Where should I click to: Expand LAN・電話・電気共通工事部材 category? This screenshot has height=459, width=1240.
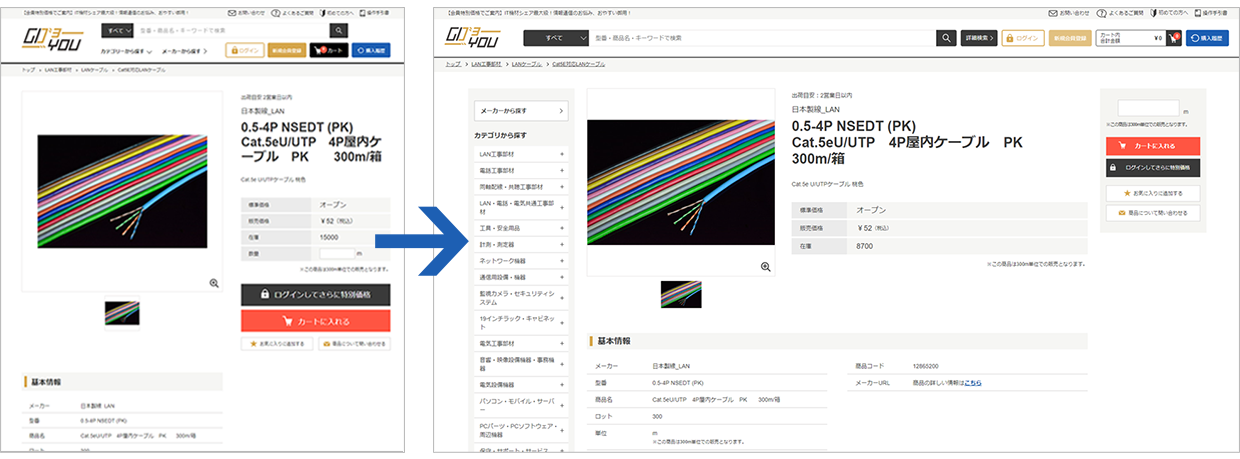[521, 207]
